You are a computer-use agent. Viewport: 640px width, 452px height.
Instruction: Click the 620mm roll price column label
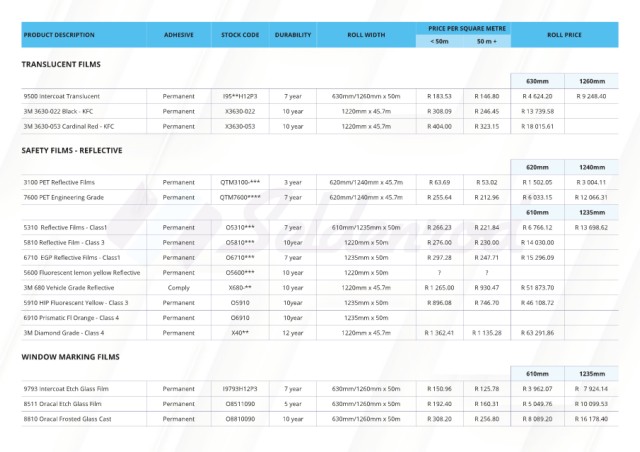point(537,167)
